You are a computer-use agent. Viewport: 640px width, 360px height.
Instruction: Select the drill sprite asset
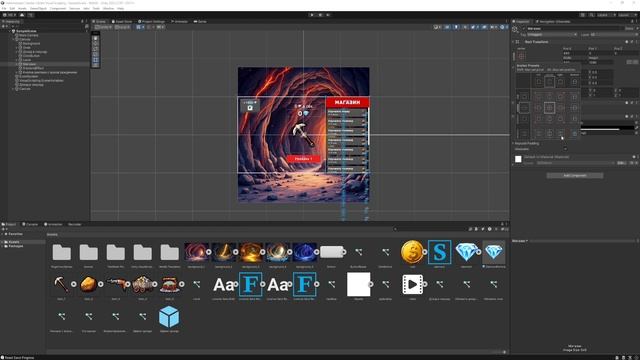coord(116,284)
